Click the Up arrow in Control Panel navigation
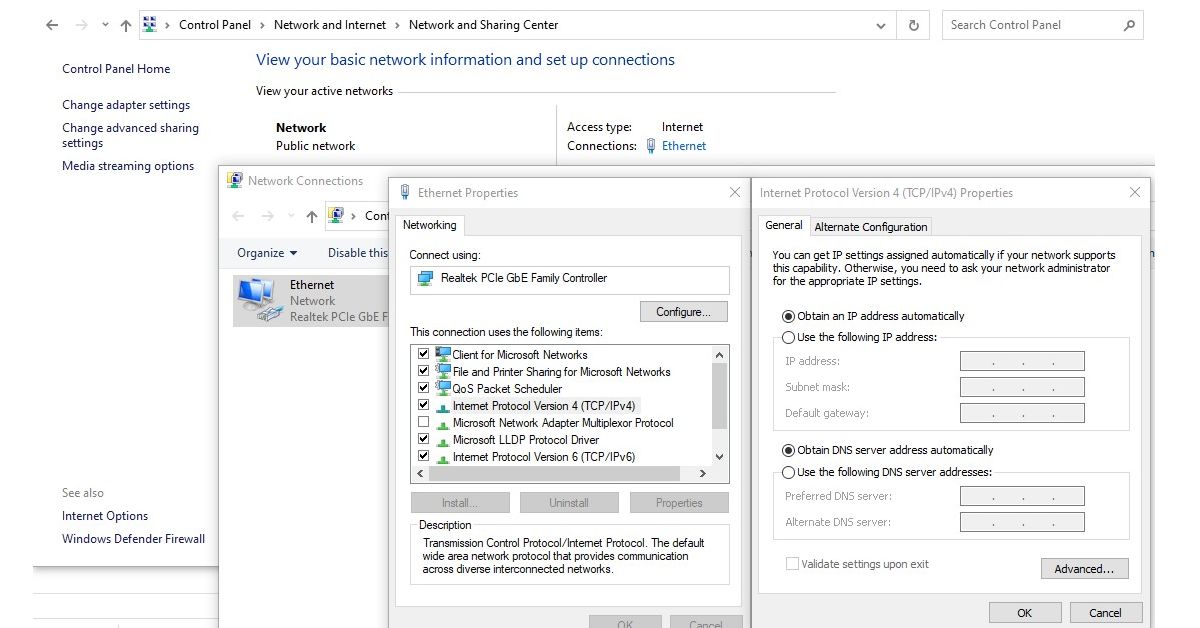 coord(125,25)
